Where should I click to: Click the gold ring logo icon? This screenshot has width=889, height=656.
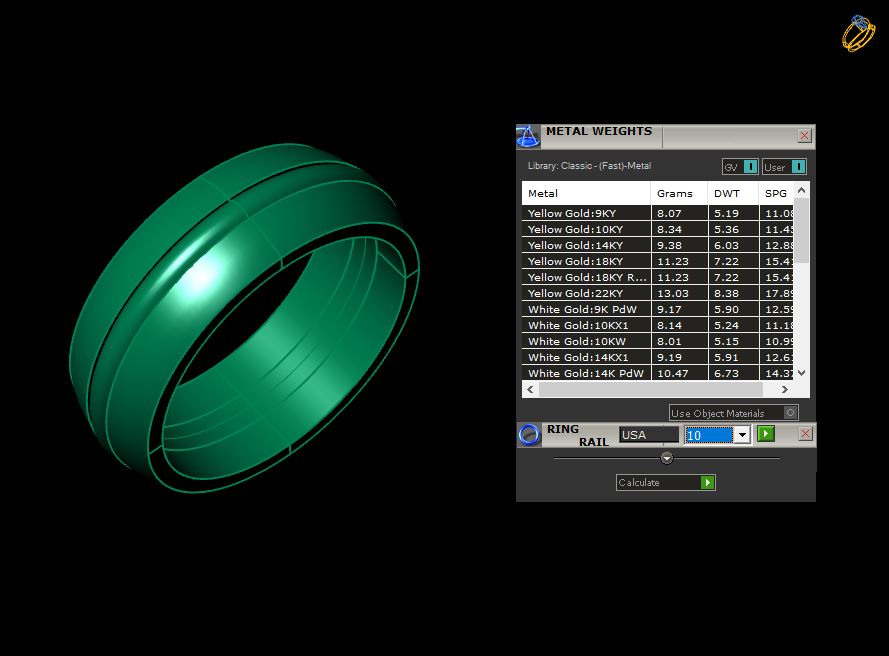858,33
